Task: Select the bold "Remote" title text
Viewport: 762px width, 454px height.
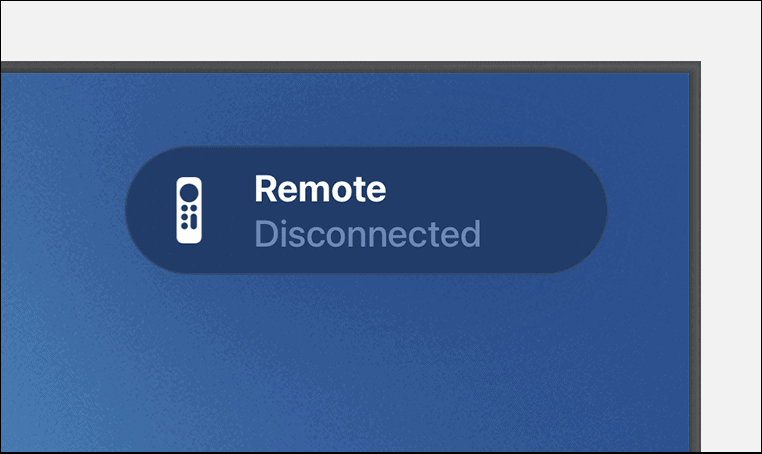Action: click(320, 189)
